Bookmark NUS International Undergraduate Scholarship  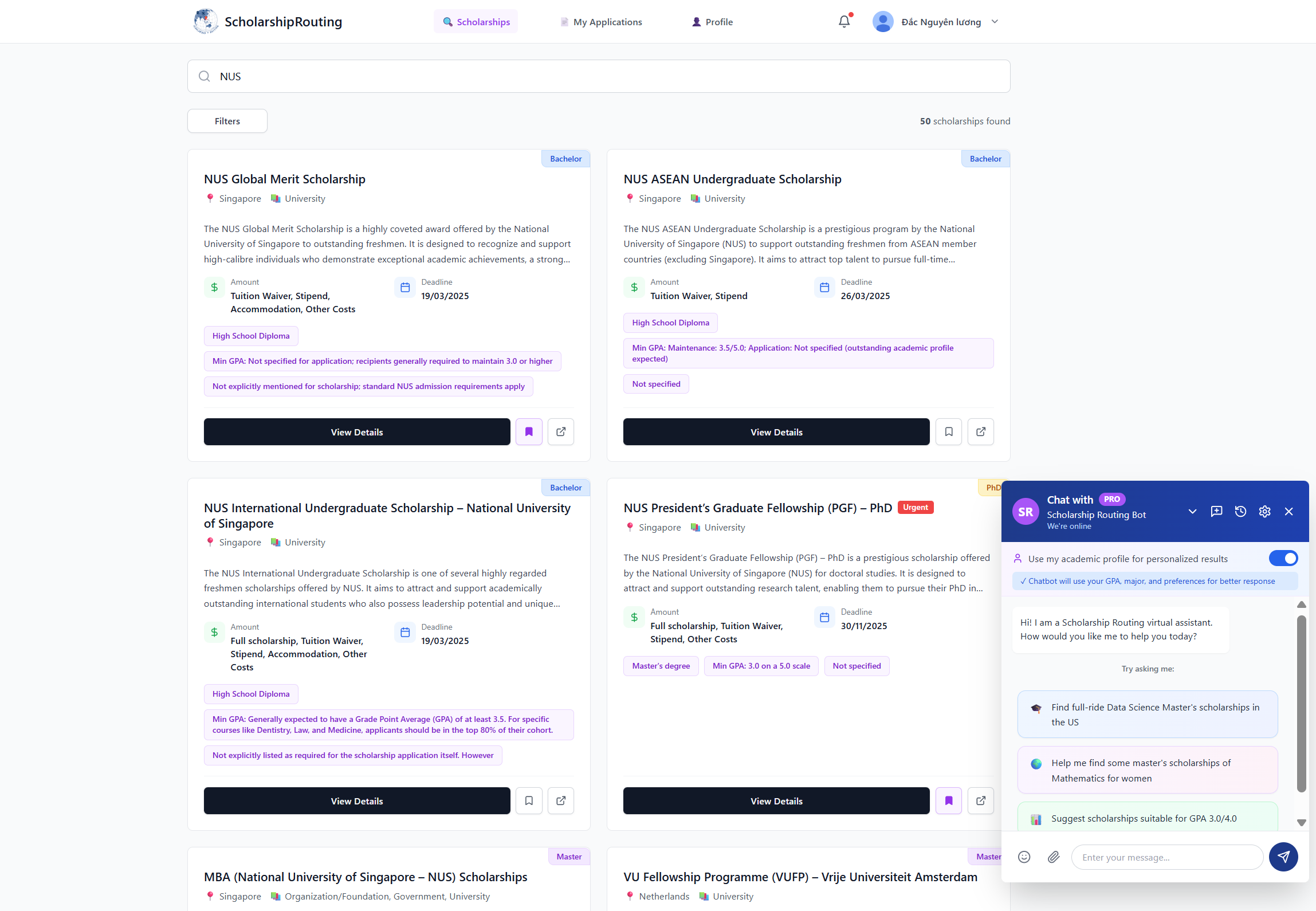click(x=529, y=801)
